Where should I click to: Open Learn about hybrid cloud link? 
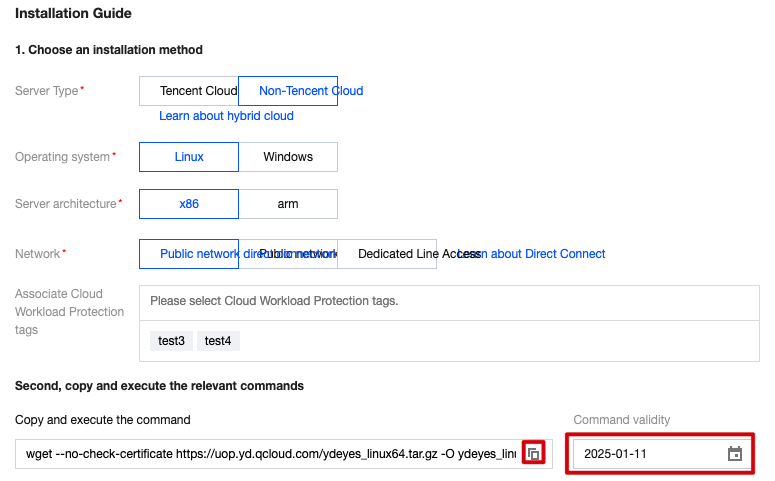point(226,116)
